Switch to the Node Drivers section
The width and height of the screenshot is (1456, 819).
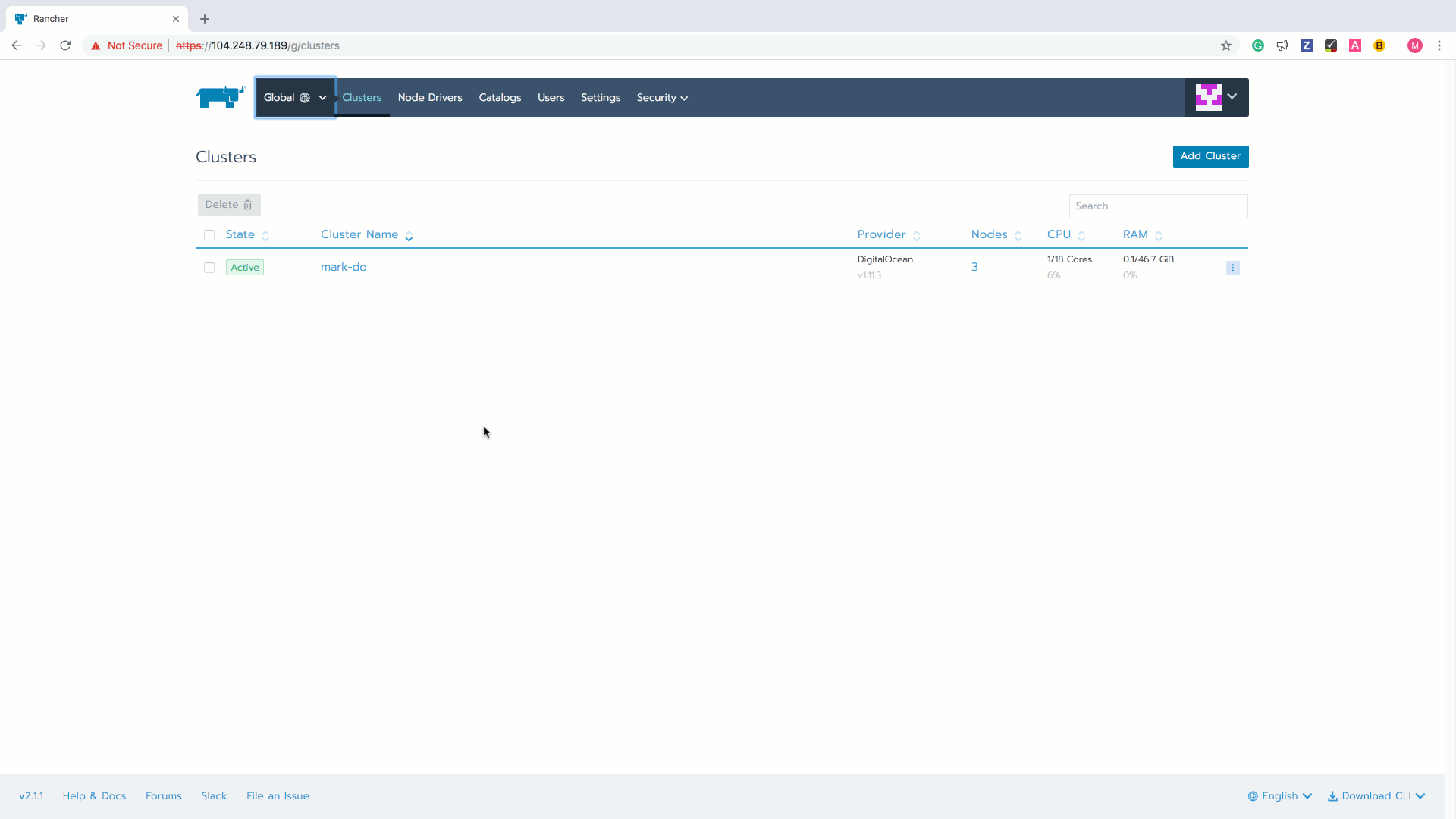click(x=429, y=97)
